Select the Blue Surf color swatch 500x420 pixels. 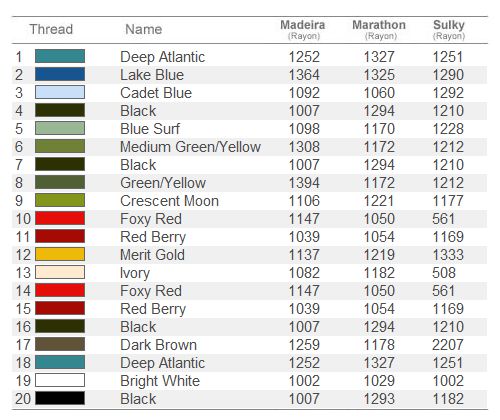pos(60,128)
